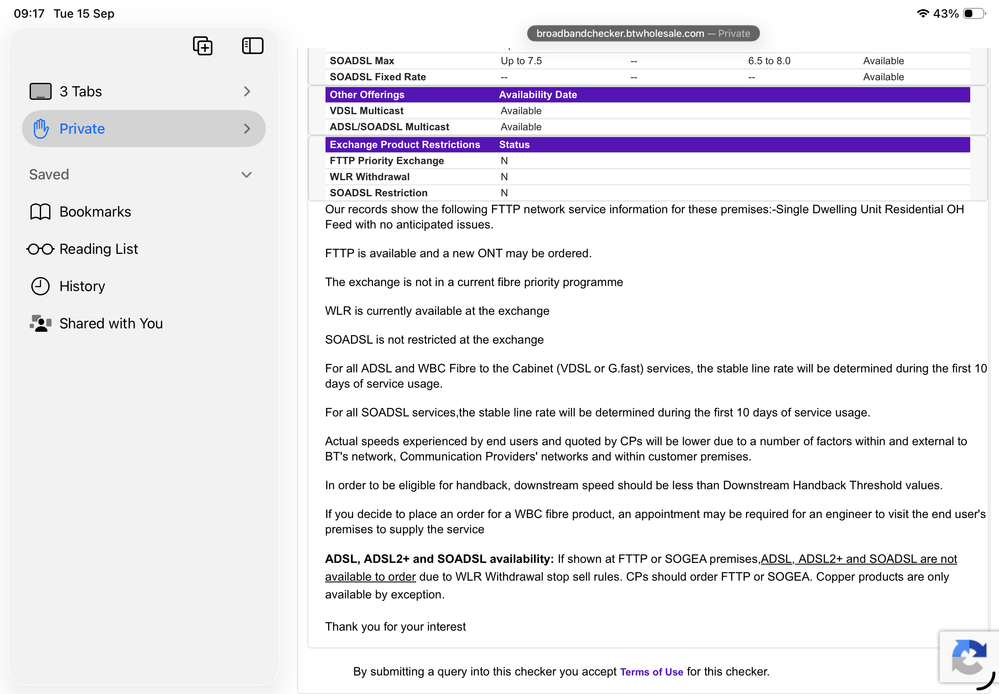Click the VDSL Multicast row label
The width and height of the screenshot is (999, 694).
coord(366,111)
